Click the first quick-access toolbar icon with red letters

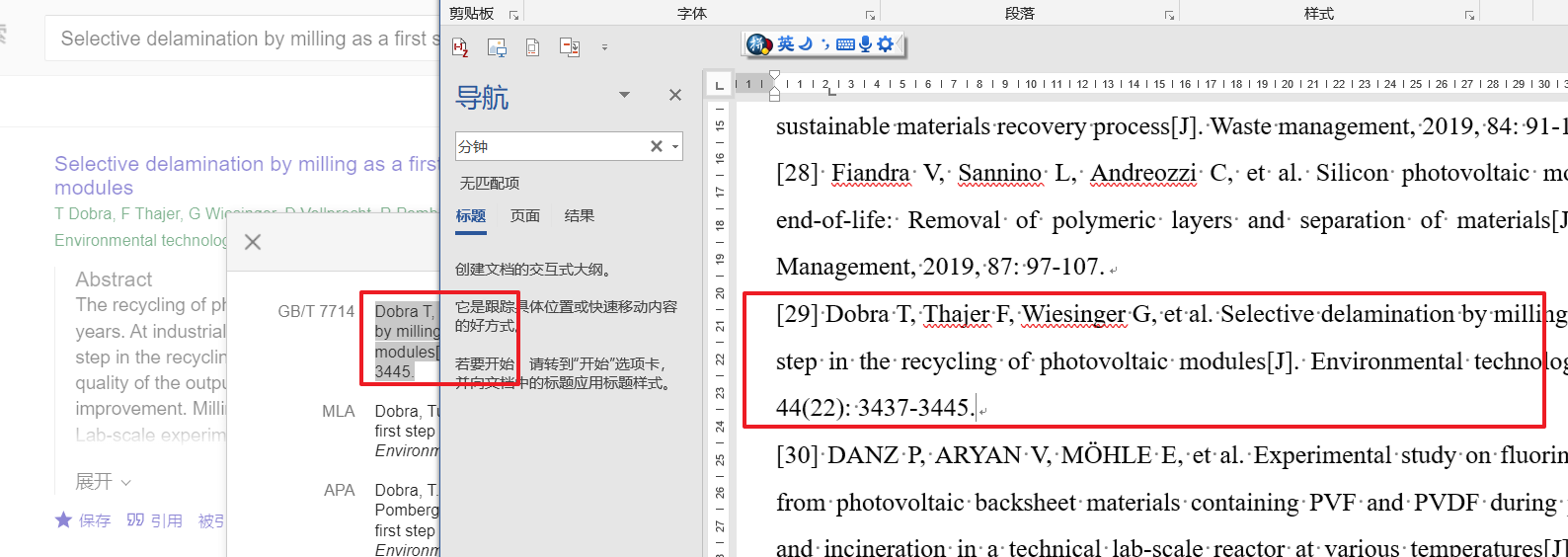pyautogui.click(x=460, y=47)
